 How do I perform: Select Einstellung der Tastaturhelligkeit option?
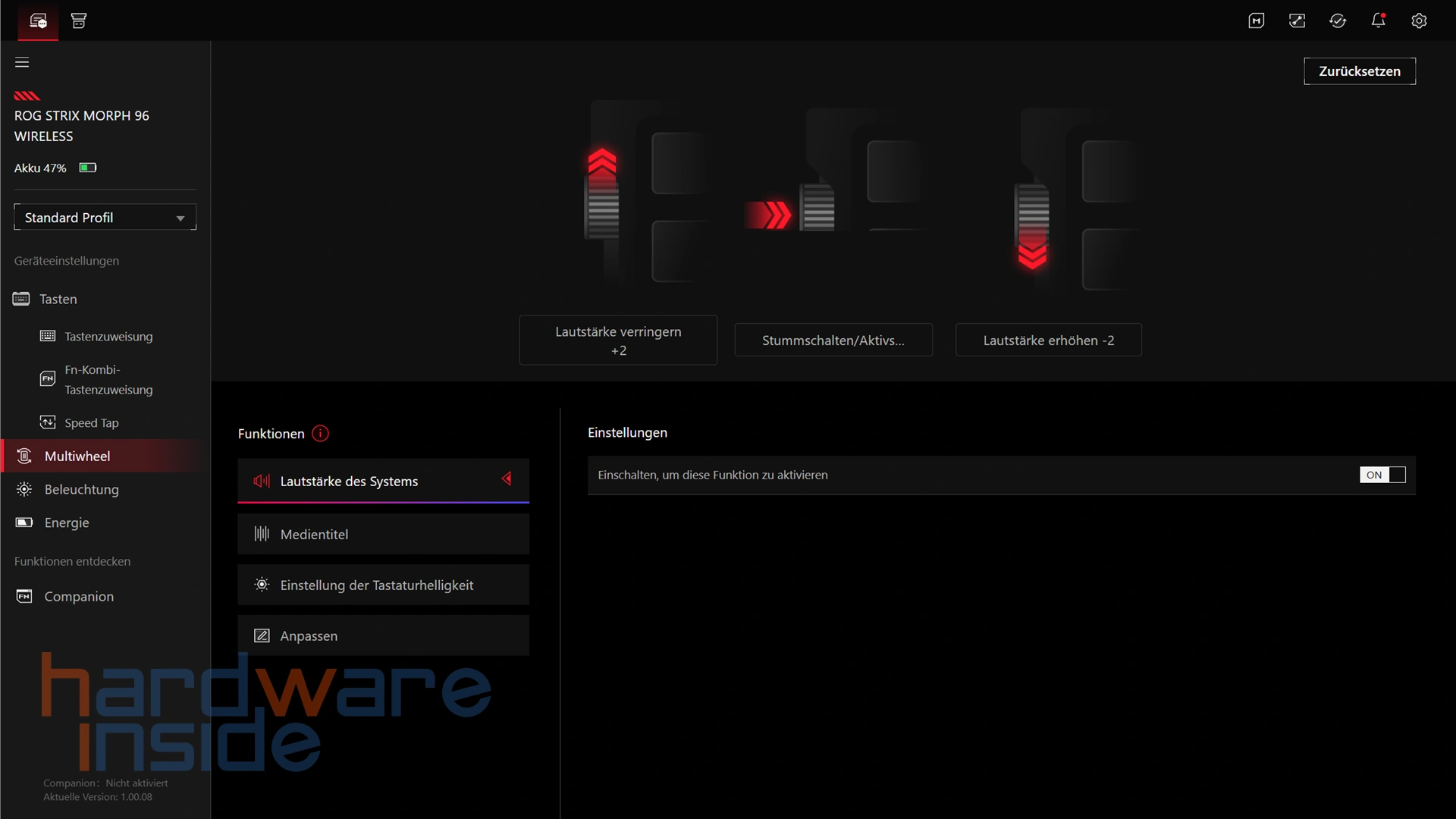point(383,585)
